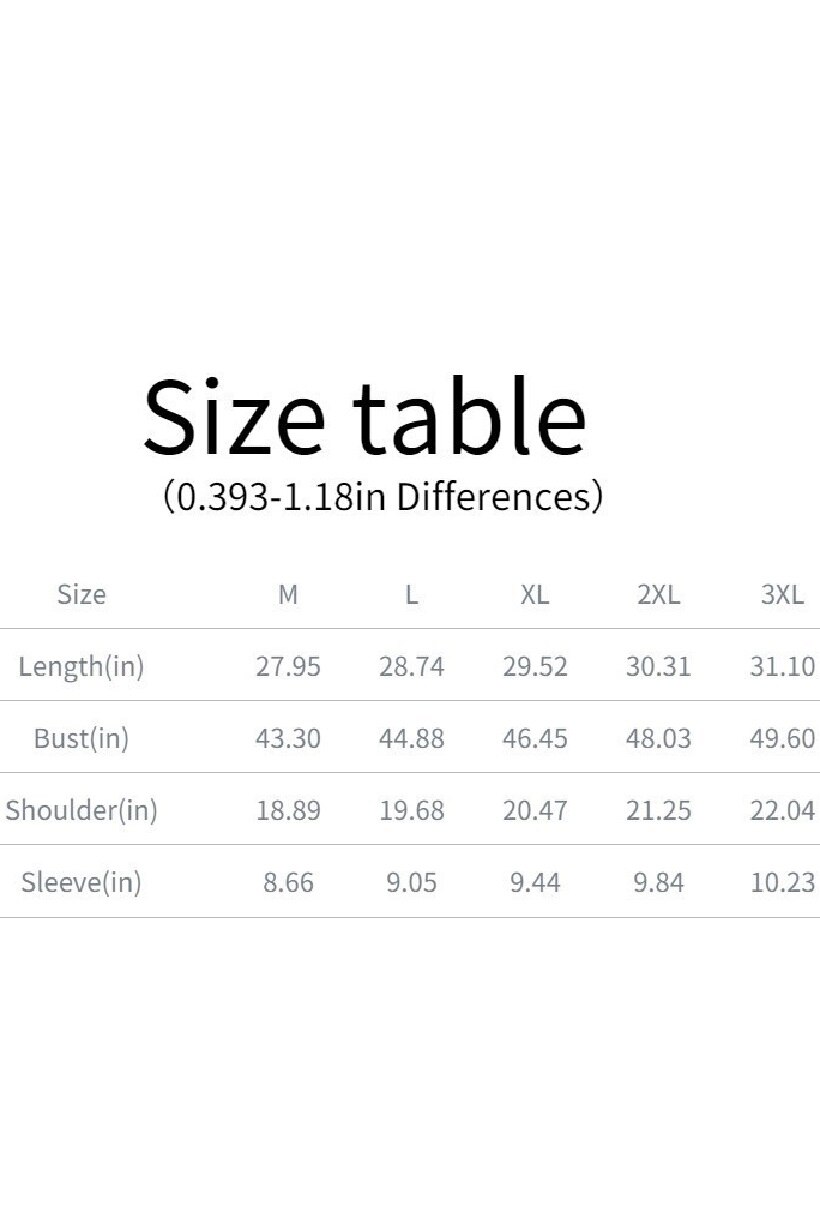The width and height of the screenshot is (820, 1230).
Task: Select the XL size column header
Action: point(535,595)
